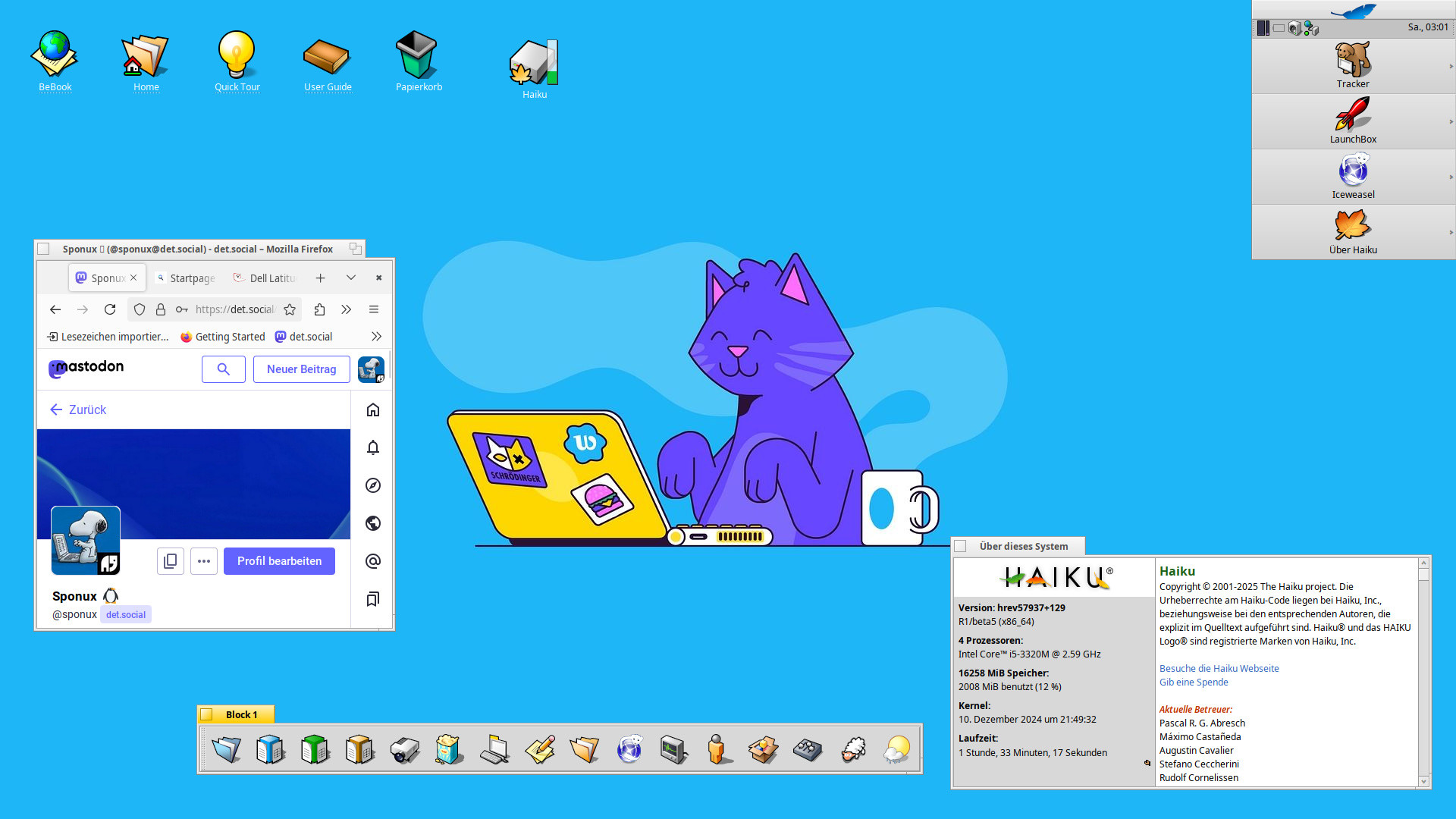The width and height of the screenshot is (1456, 819).
Task: Open Mastodon bookmarks icon
Action: (372, 599)
